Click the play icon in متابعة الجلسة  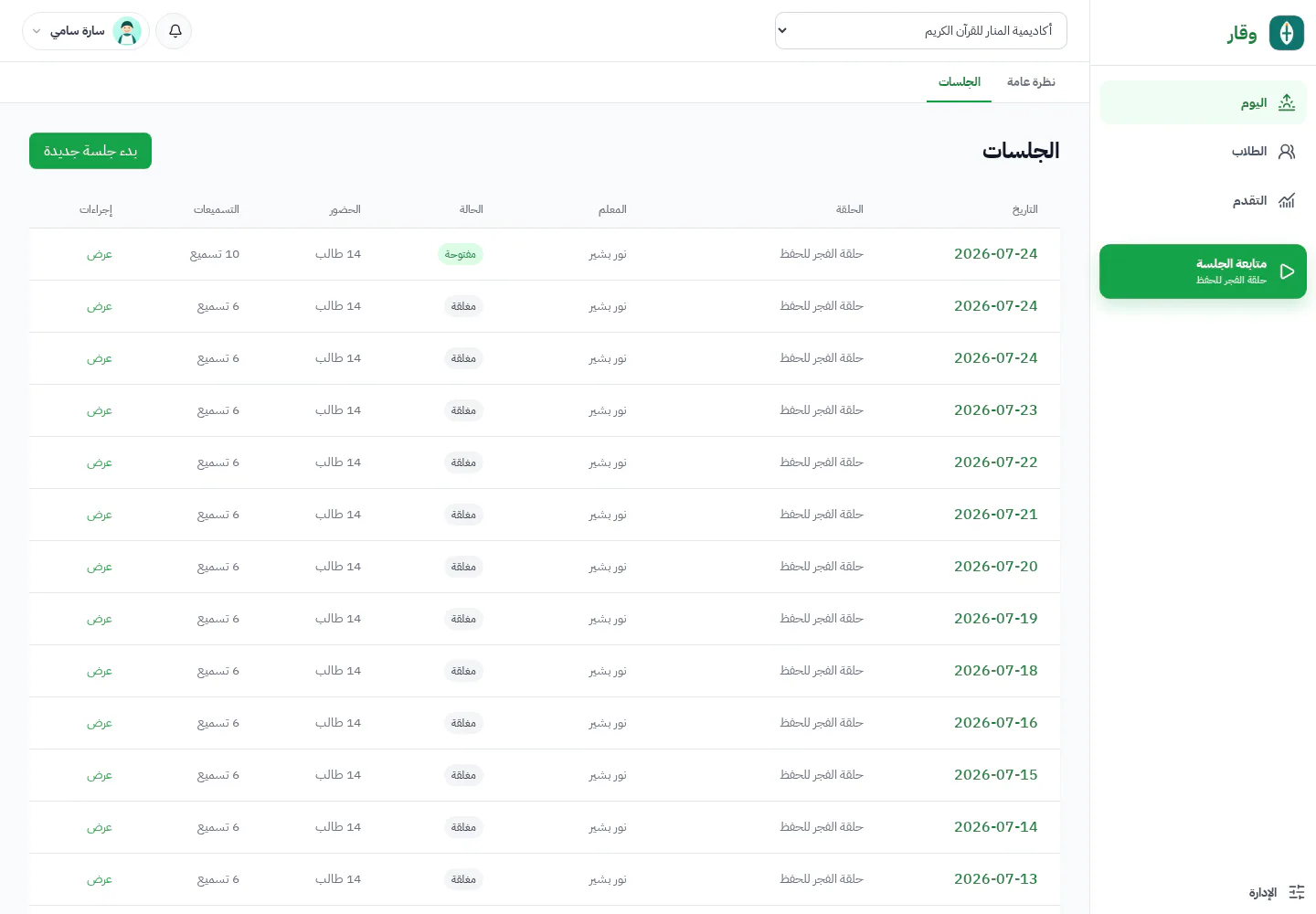(x=1287, y=271)
